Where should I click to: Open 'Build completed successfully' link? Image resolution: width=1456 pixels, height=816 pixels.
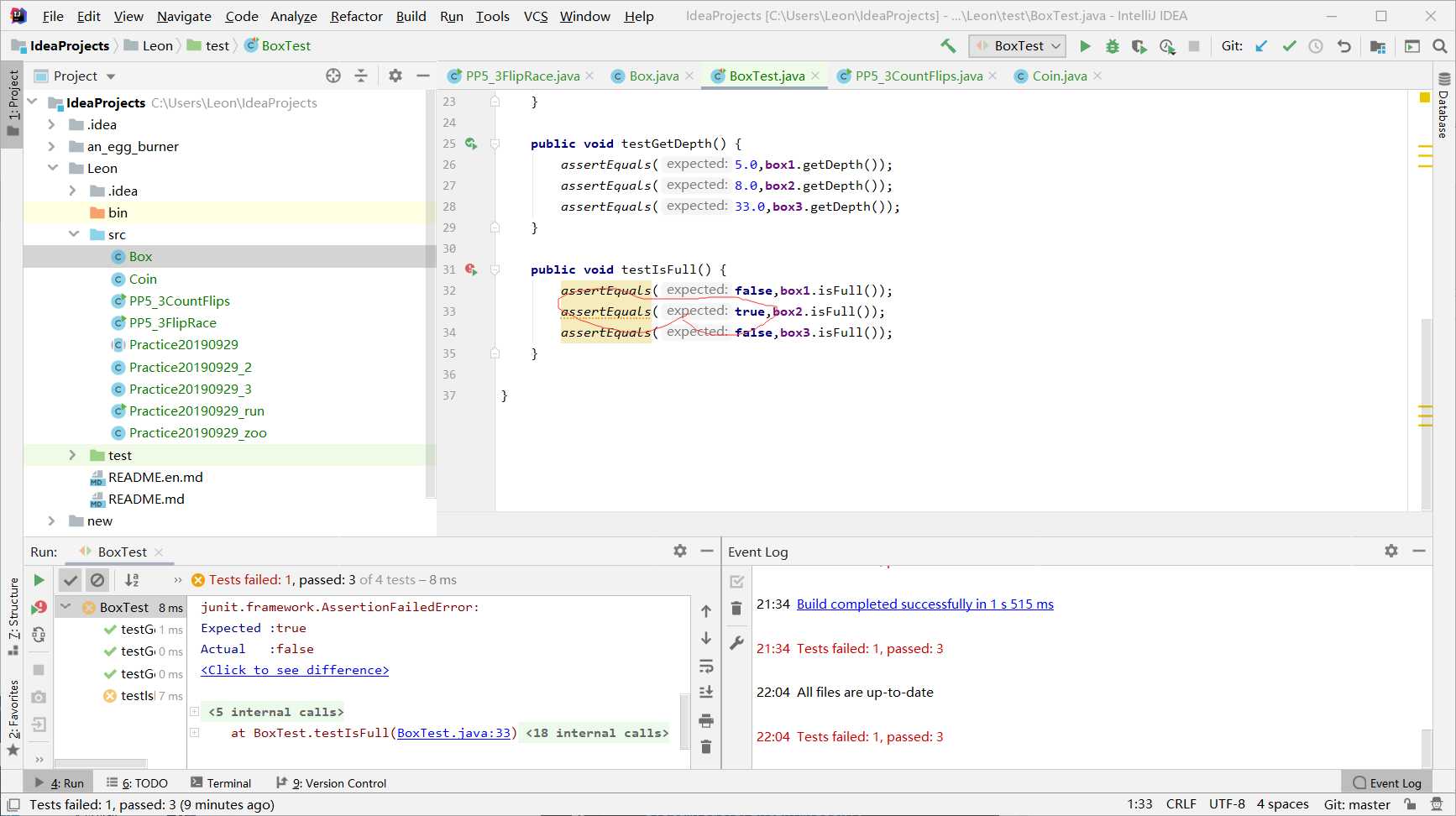tap(924, 604)
